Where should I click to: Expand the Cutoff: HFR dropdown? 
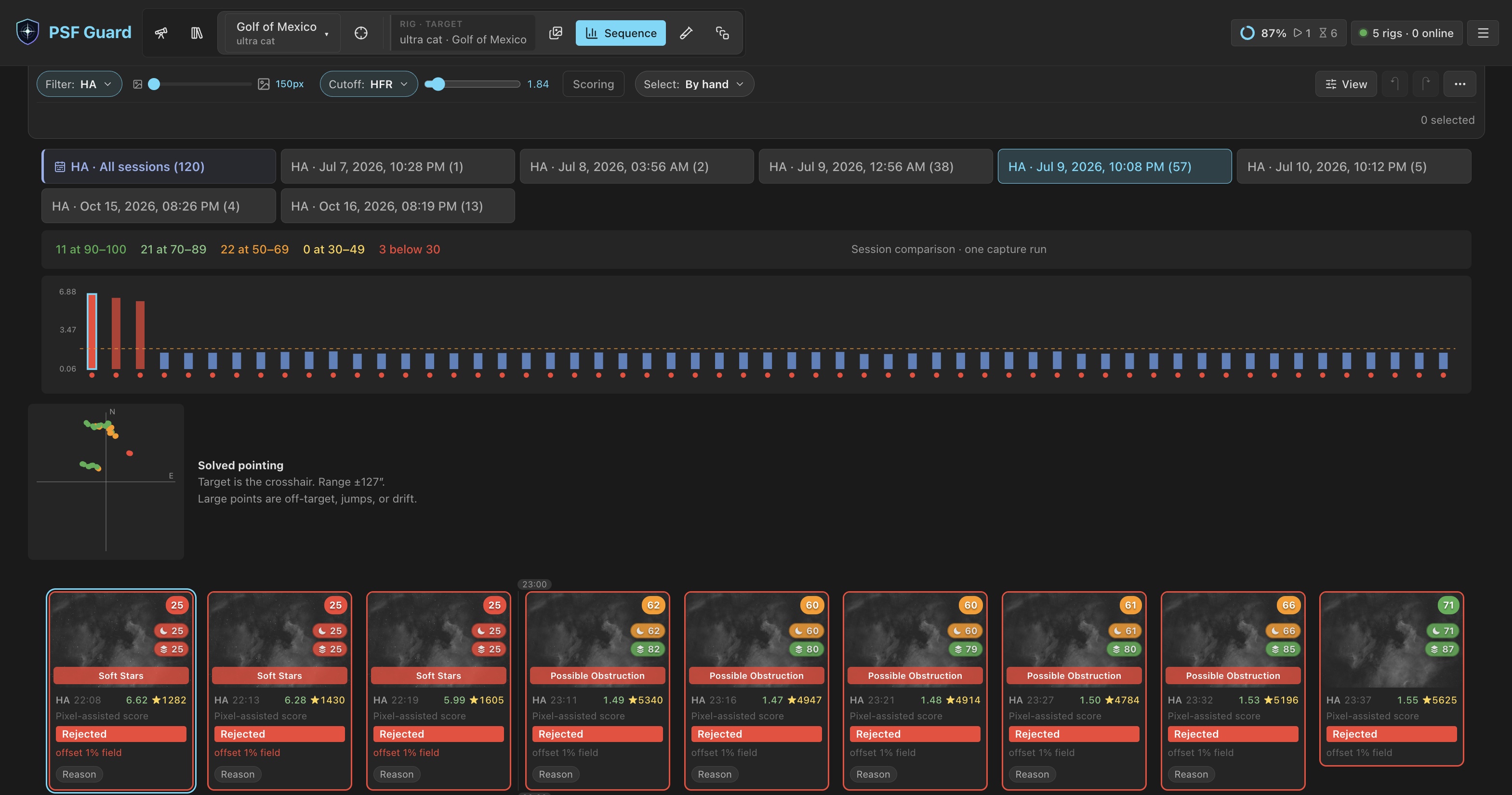369,84
